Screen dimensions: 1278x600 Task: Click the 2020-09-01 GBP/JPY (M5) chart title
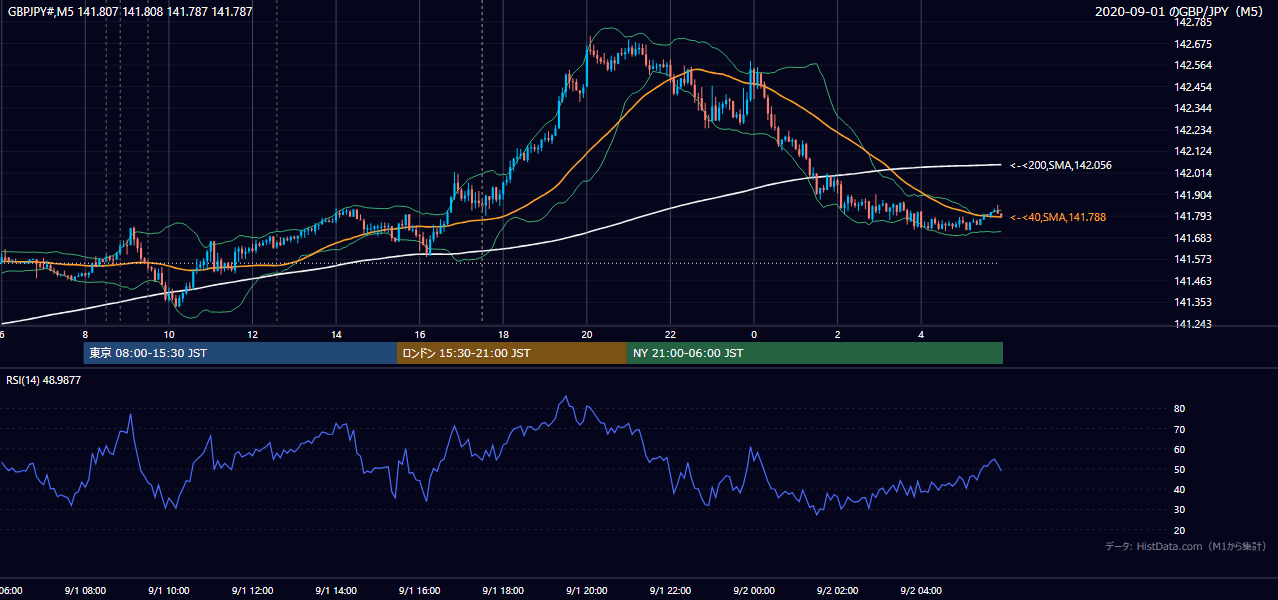1181,12
